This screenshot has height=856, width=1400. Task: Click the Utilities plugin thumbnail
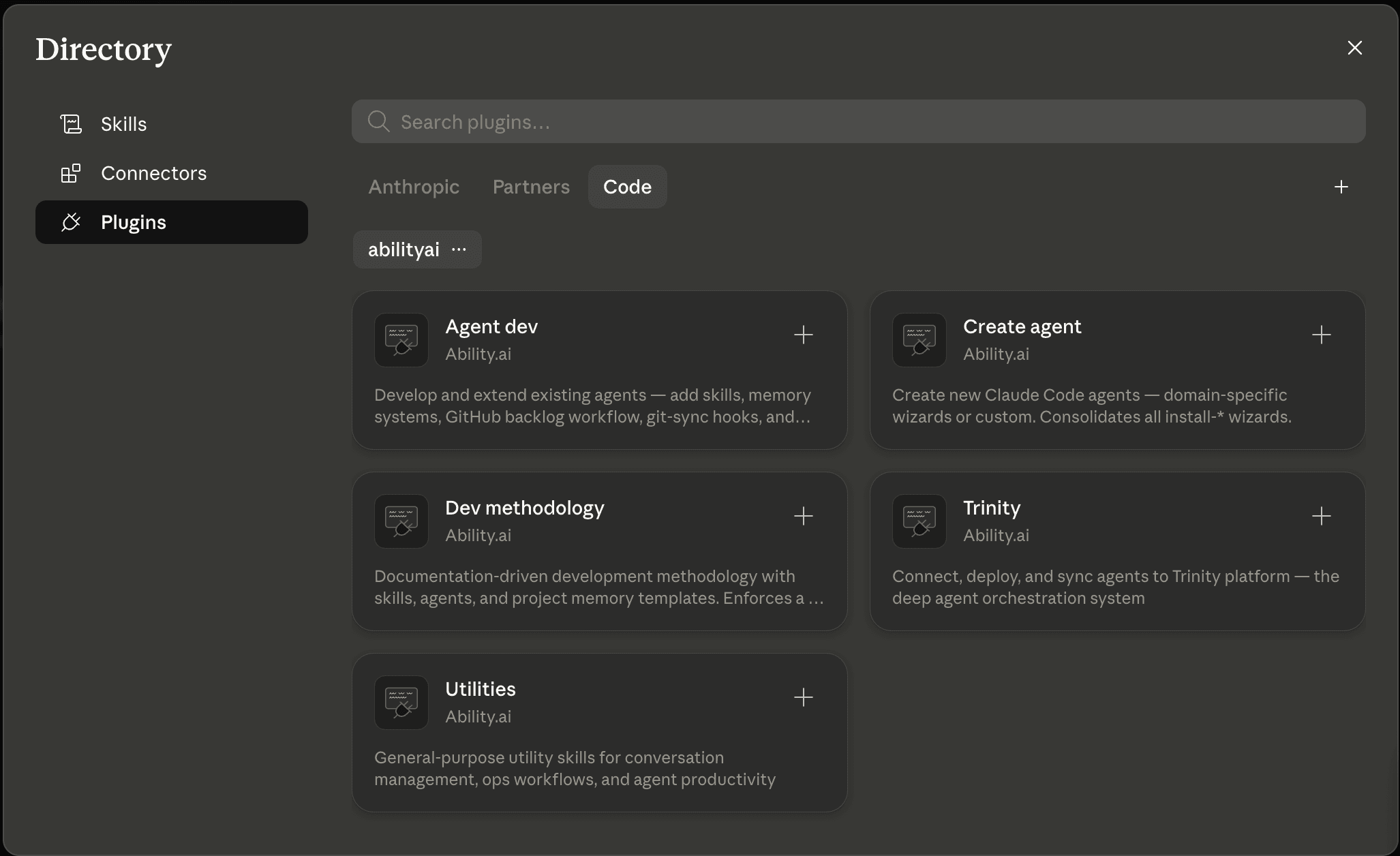click(401, 703)
